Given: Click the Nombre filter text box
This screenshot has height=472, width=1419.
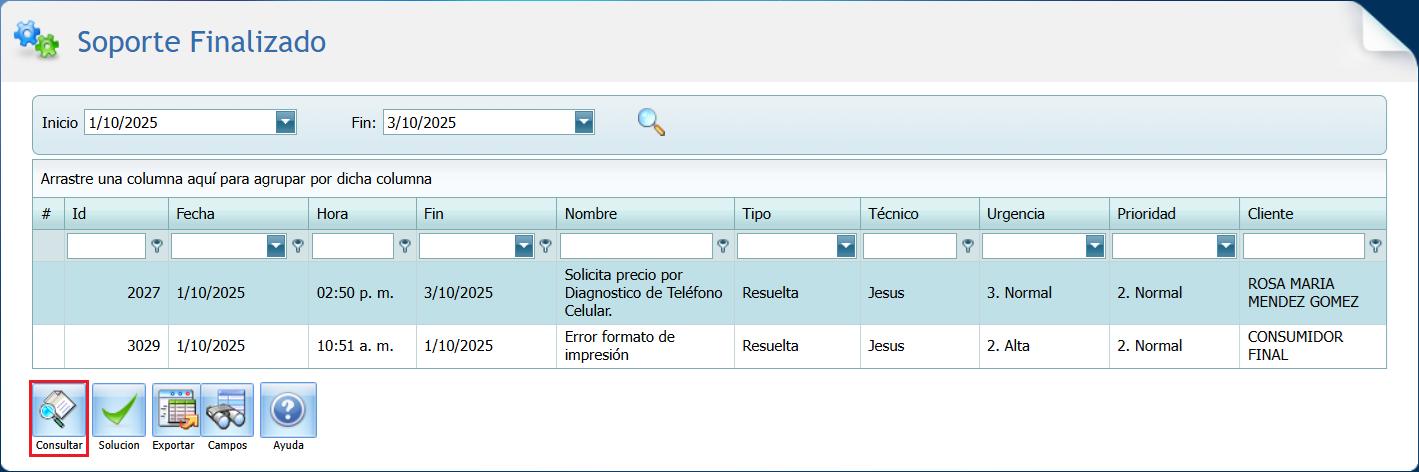Looking at the screenshot, I should click(636, 246).
